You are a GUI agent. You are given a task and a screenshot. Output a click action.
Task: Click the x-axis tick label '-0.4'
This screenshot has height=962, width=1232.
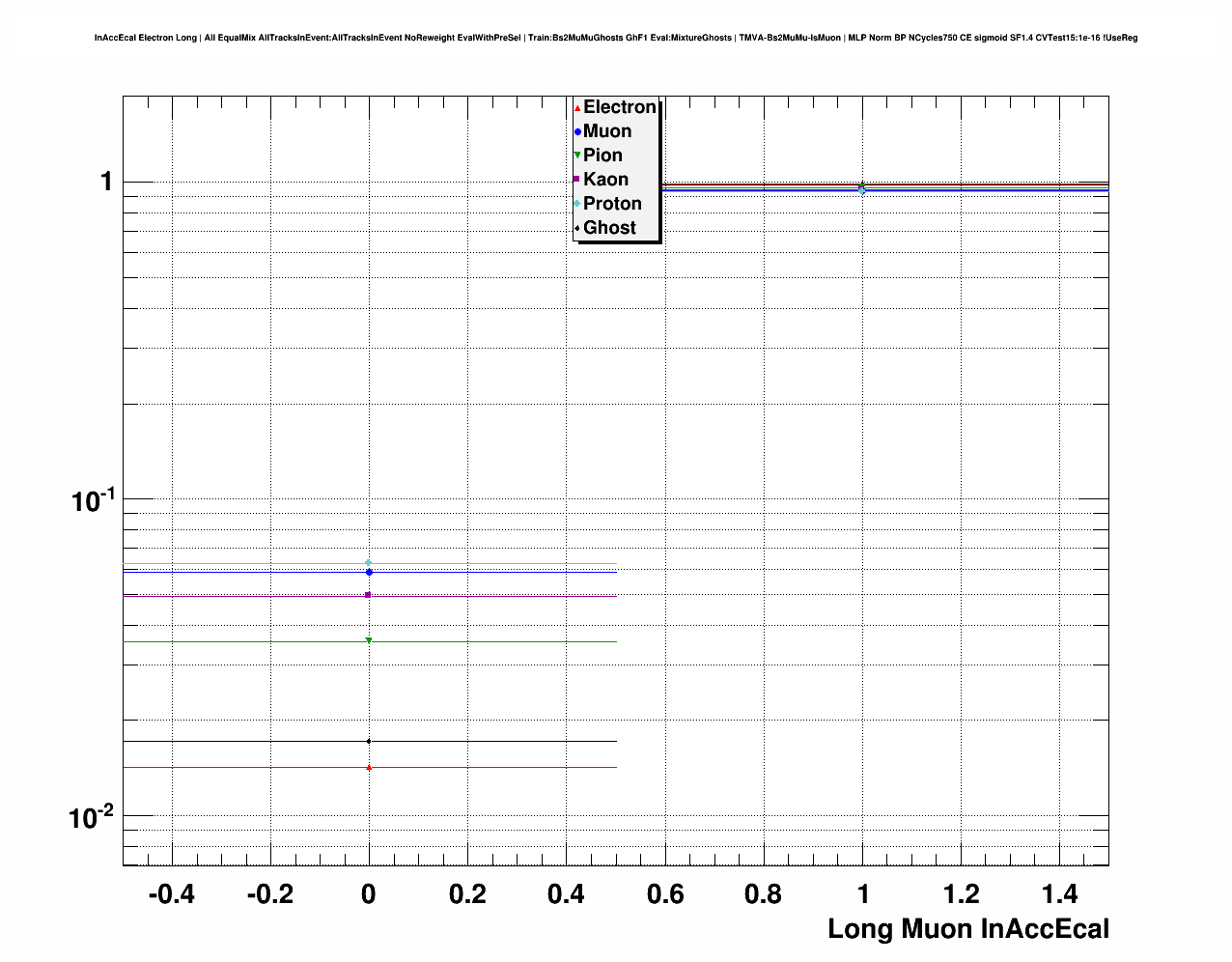(171, 894)
